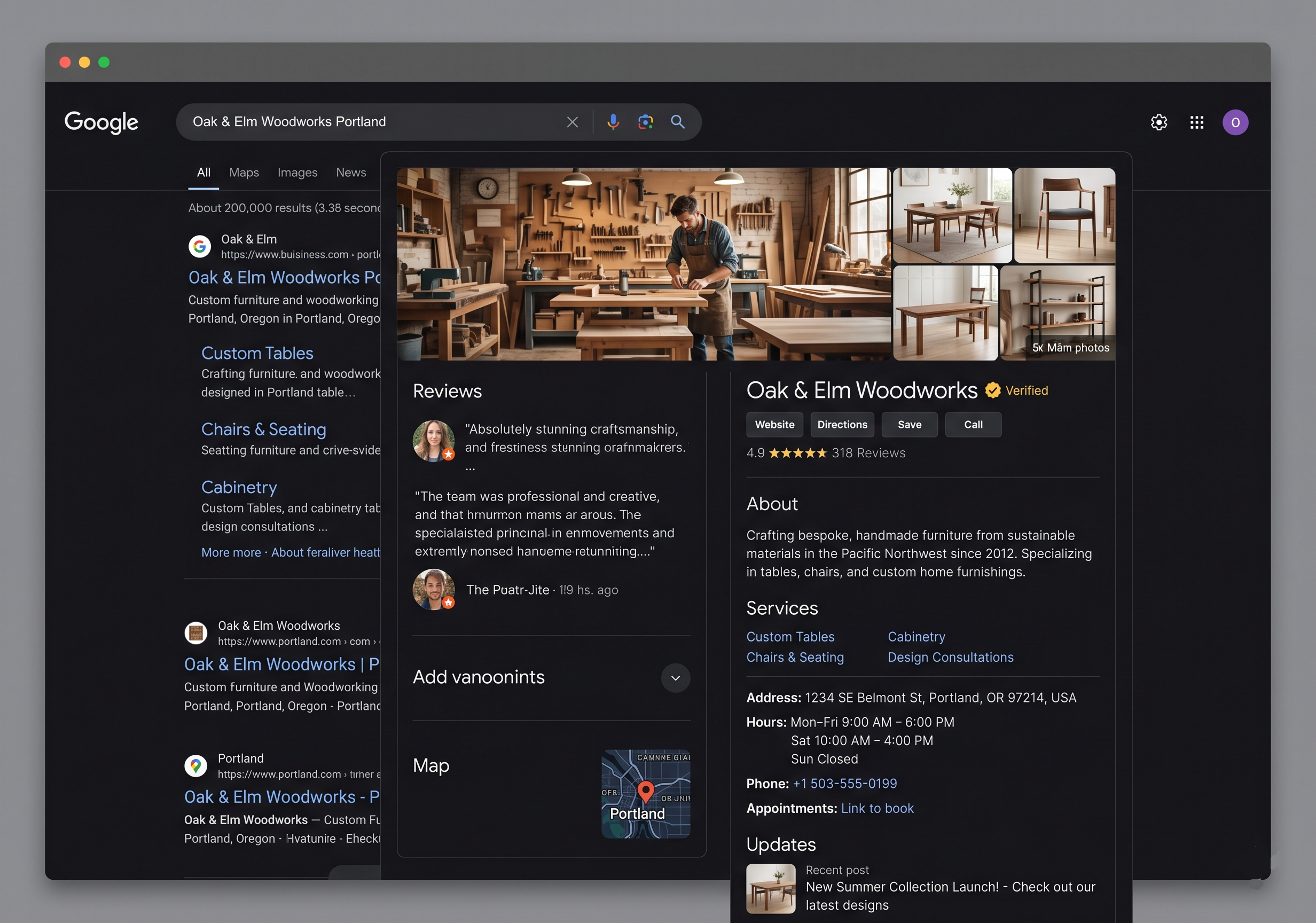
Task: Click the Verified badge icon
Action: pyautogui.click(x=993, y=390)
